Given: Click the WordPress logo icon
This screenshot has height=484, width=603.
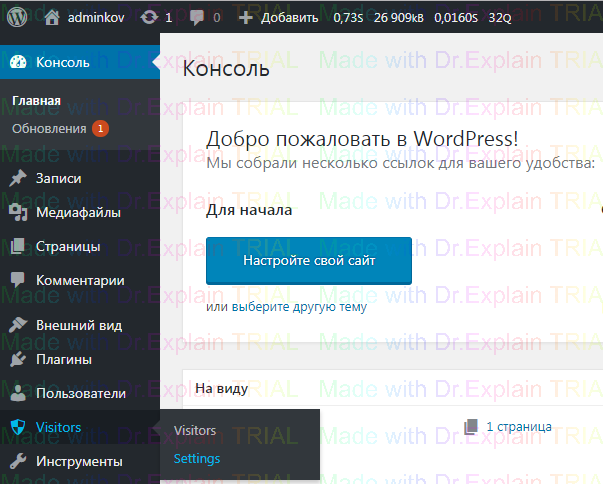Looking at the screenshot, I should 17,17.
